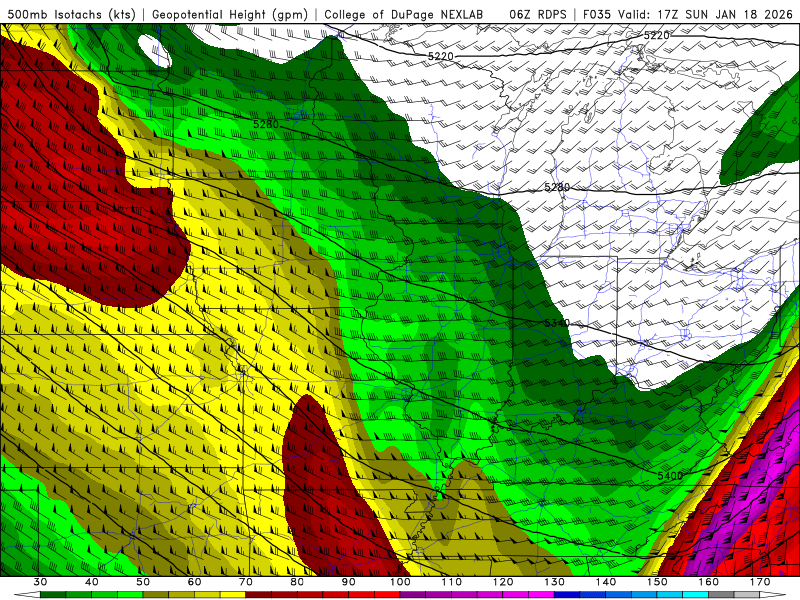Image resolution: width=800 pixels, height=600 pixels.
Task: Click the color bar label 80
Action: tap(297, 582)
